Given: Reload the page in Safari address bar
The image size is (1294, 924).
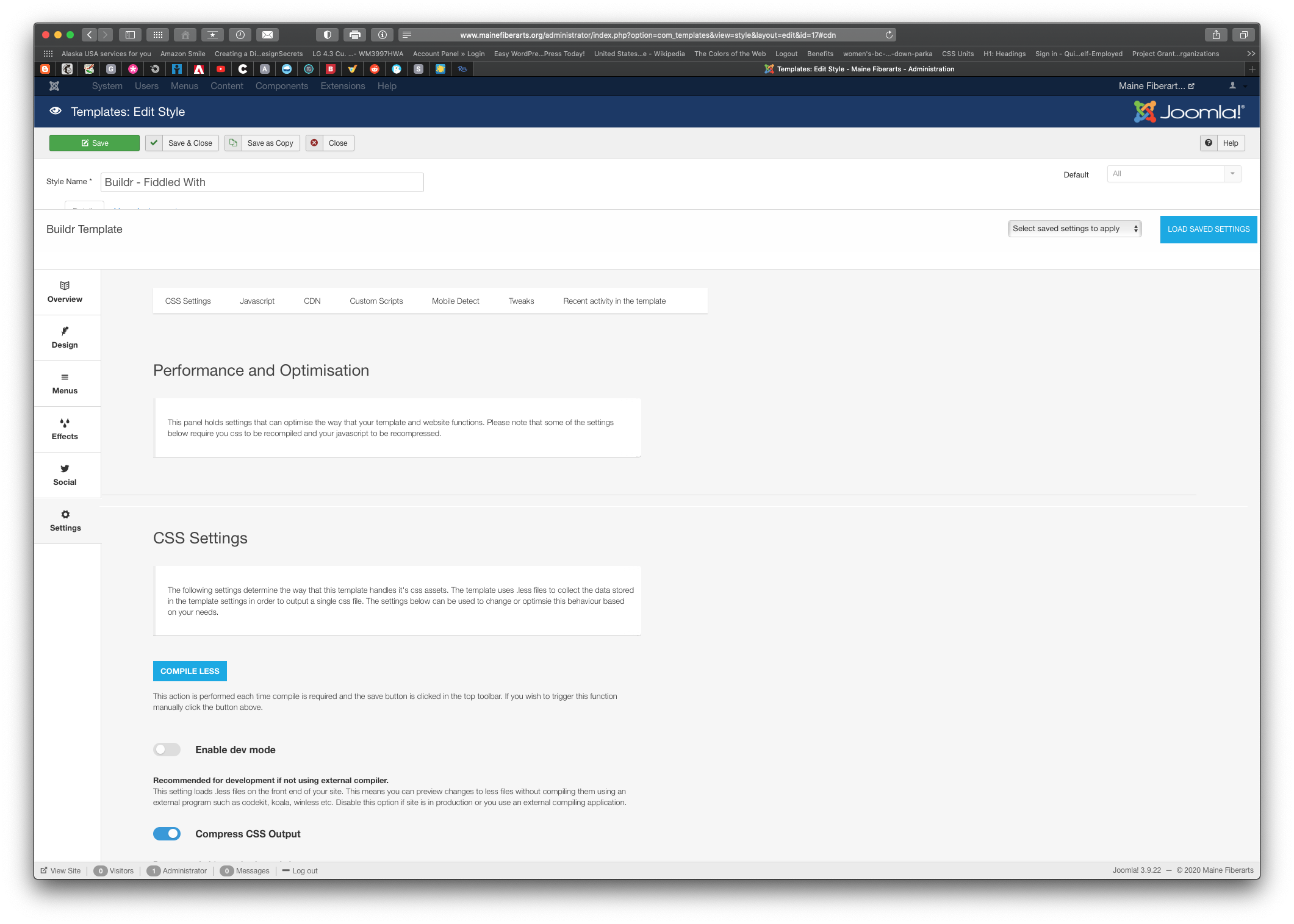Looking at the screenshot, I should click(889, 35).
